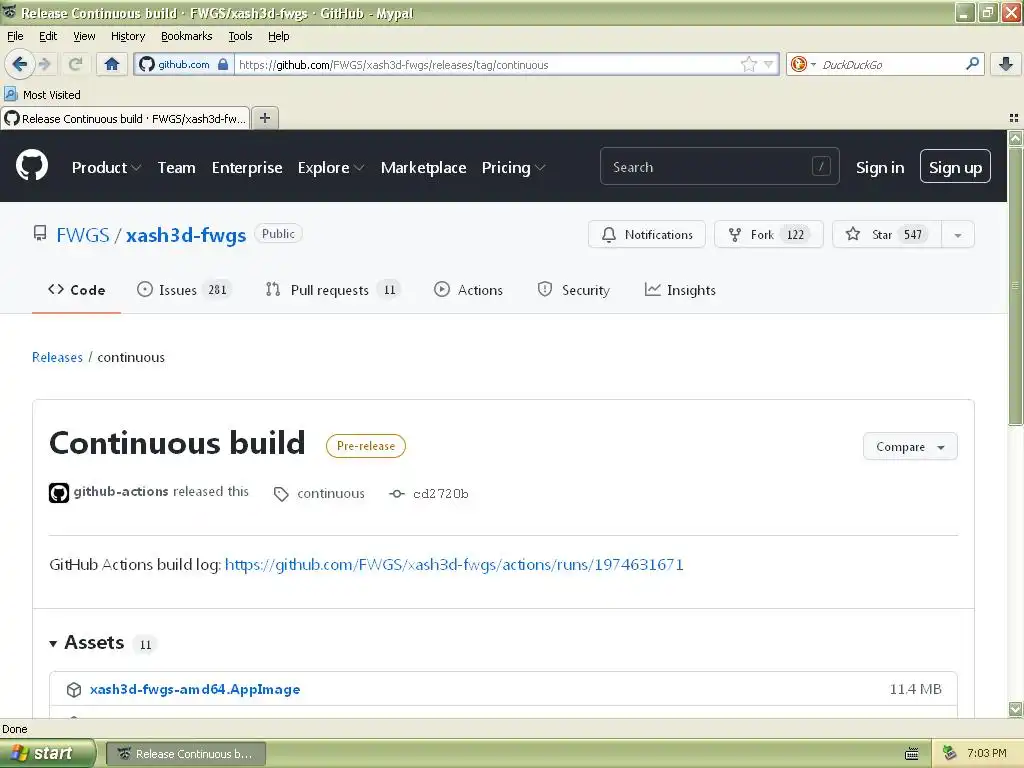Screen dimensions: 1024x768
Task: Open the File menu
Action: click(x=15, y=37)
